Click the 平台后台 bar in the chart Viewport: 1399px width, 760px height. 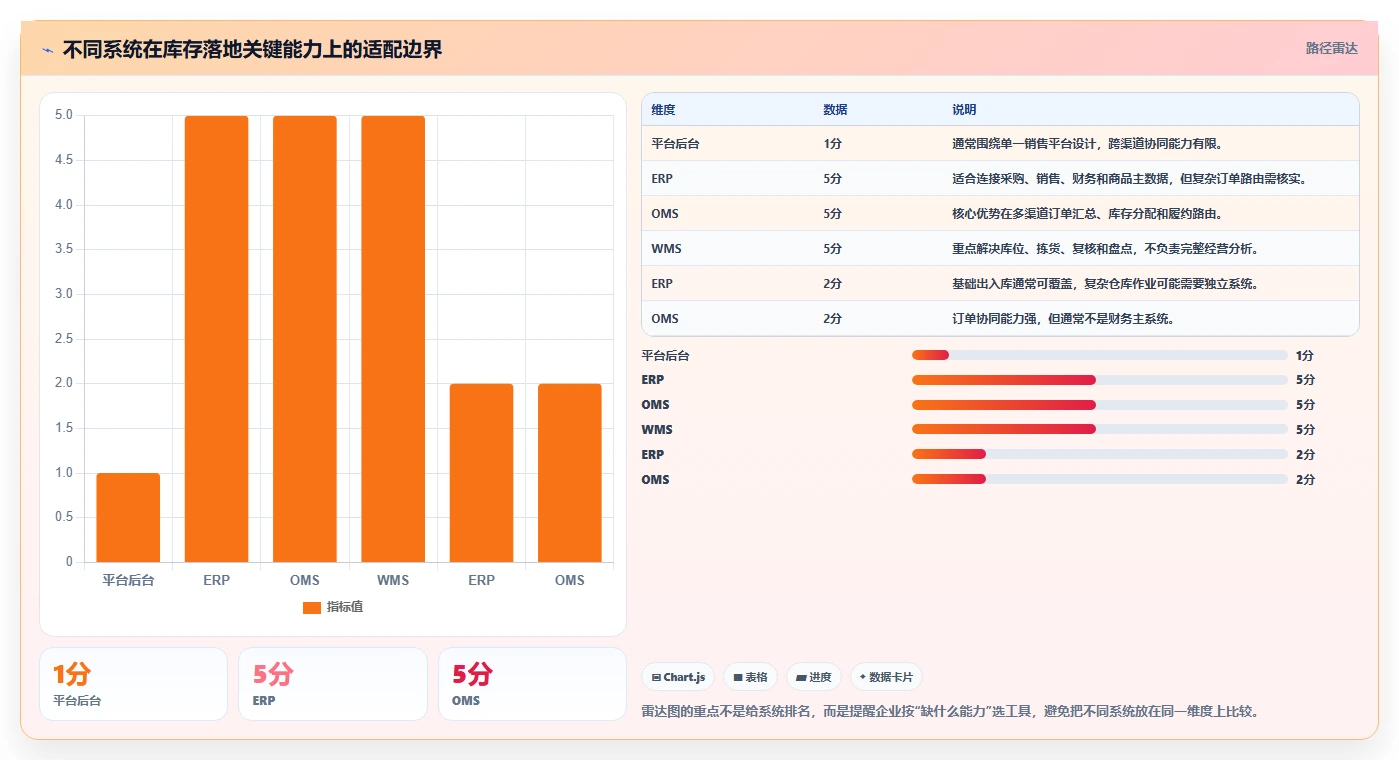click(x=128, y=517)
